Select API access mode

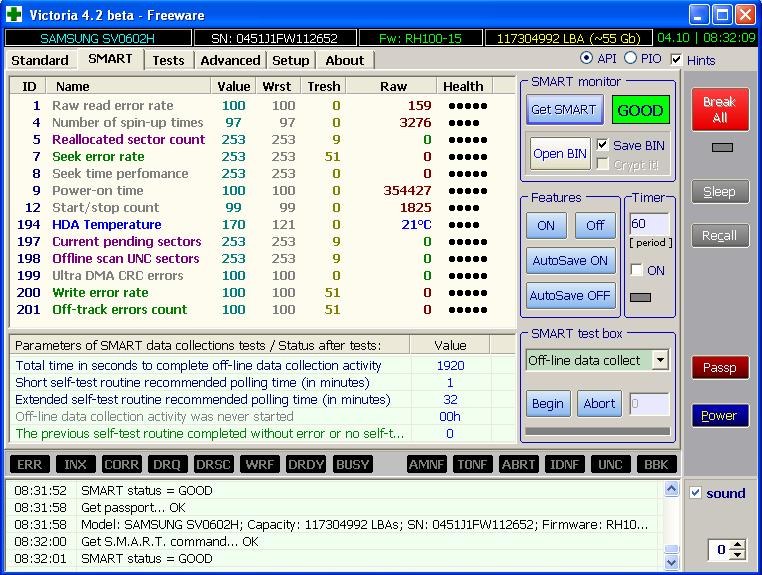pos(587,58)
